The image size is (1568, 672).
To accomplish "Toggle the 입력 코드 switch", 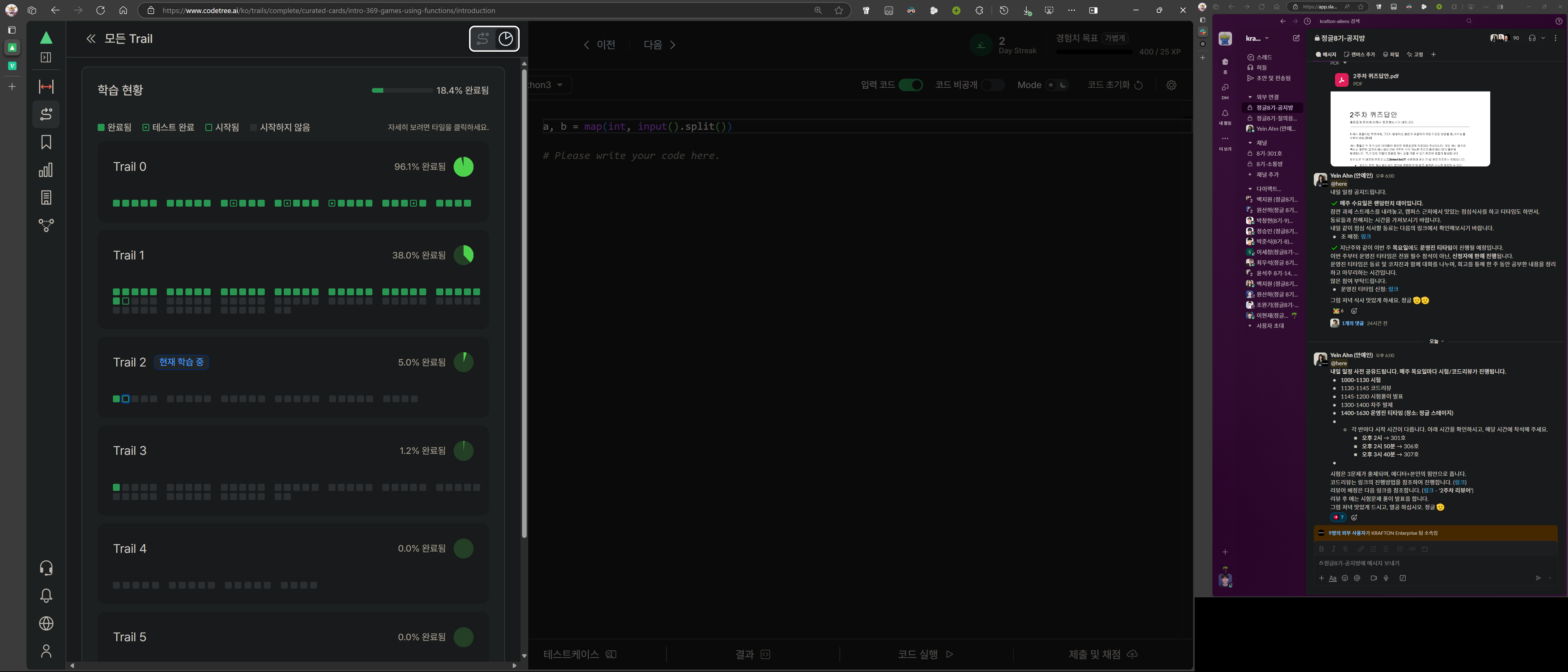I will [911, 85].
